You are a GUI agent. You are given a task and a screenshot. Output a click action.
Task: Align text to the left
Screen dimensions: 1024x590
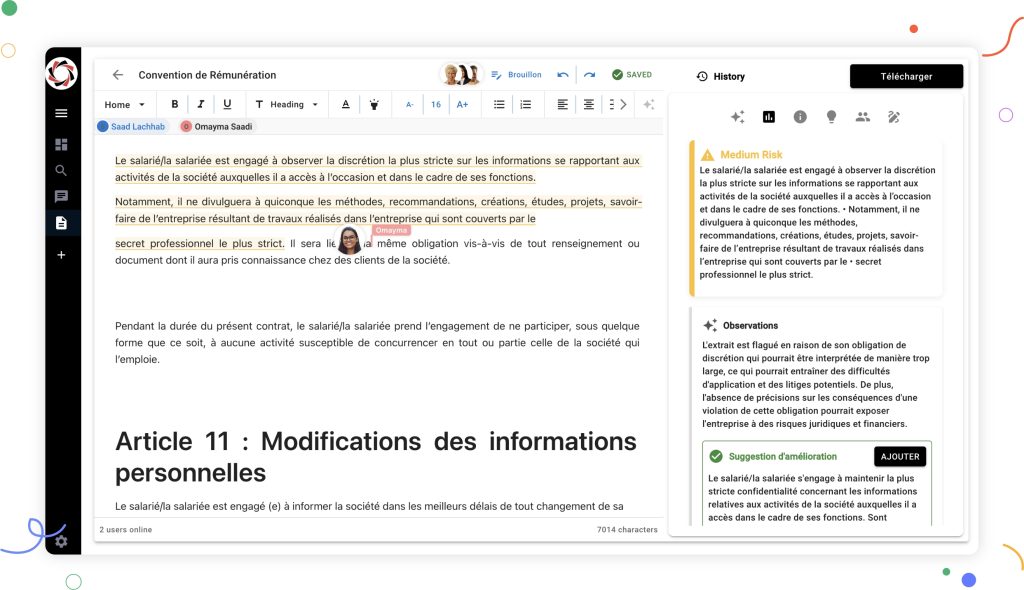tap(562, 104)
